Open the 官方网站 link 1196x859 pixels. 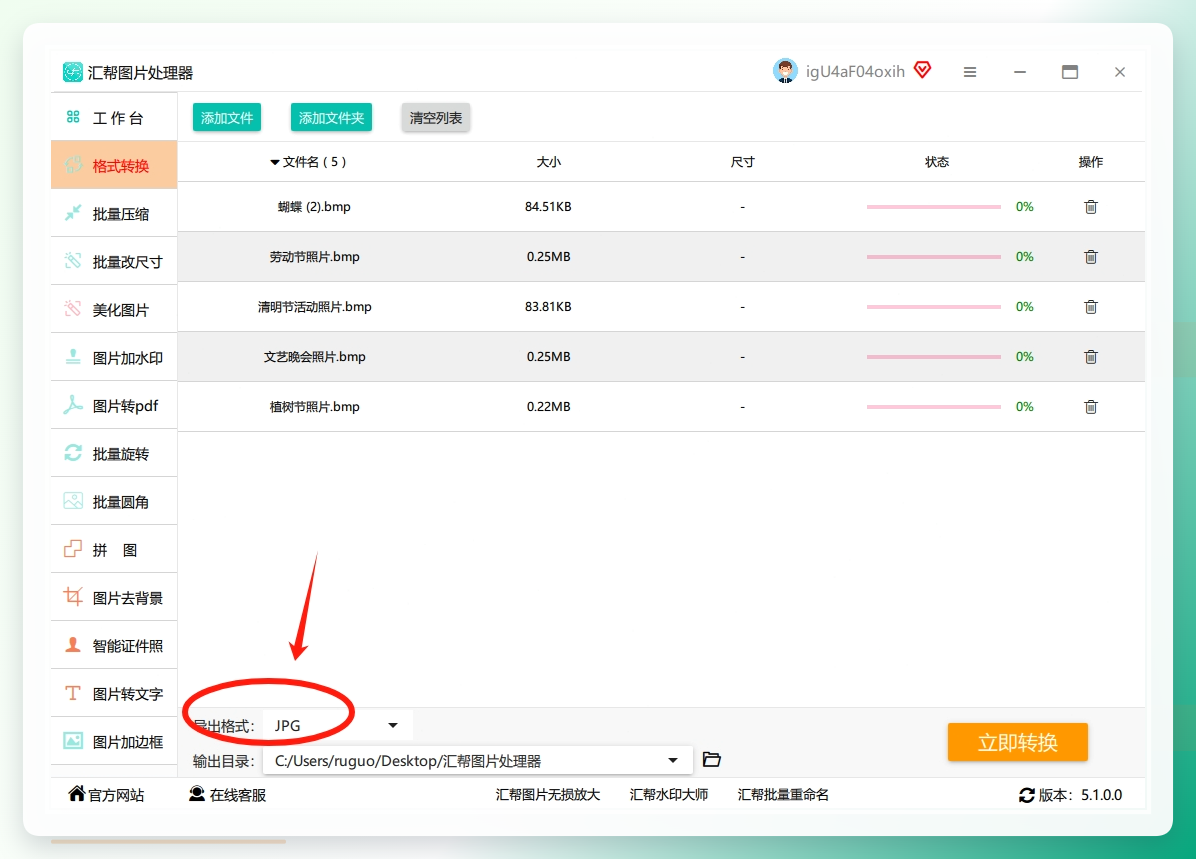click(106, 795)
